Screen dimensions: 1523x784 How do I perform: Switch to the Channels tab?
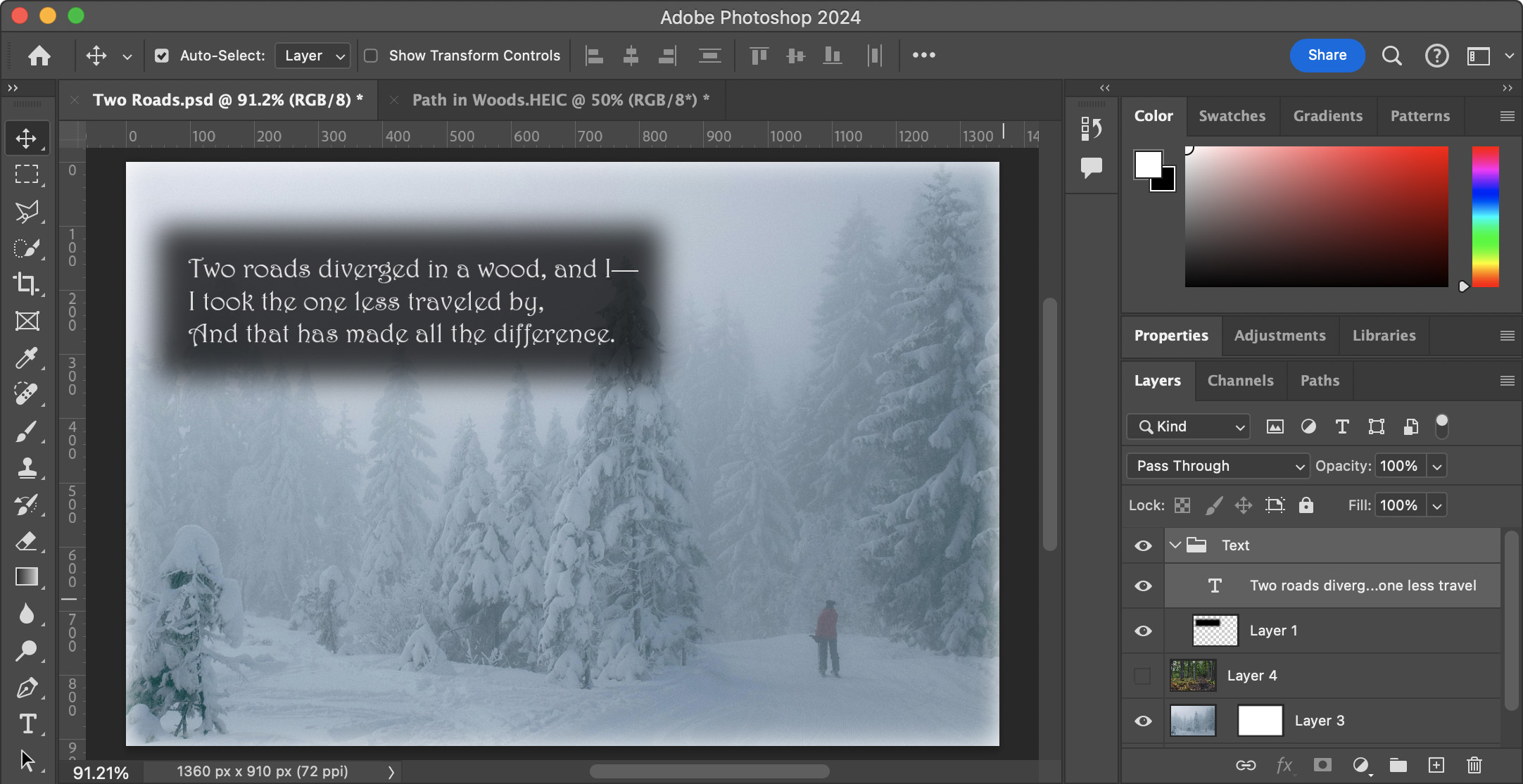[x=1240, y=381]
